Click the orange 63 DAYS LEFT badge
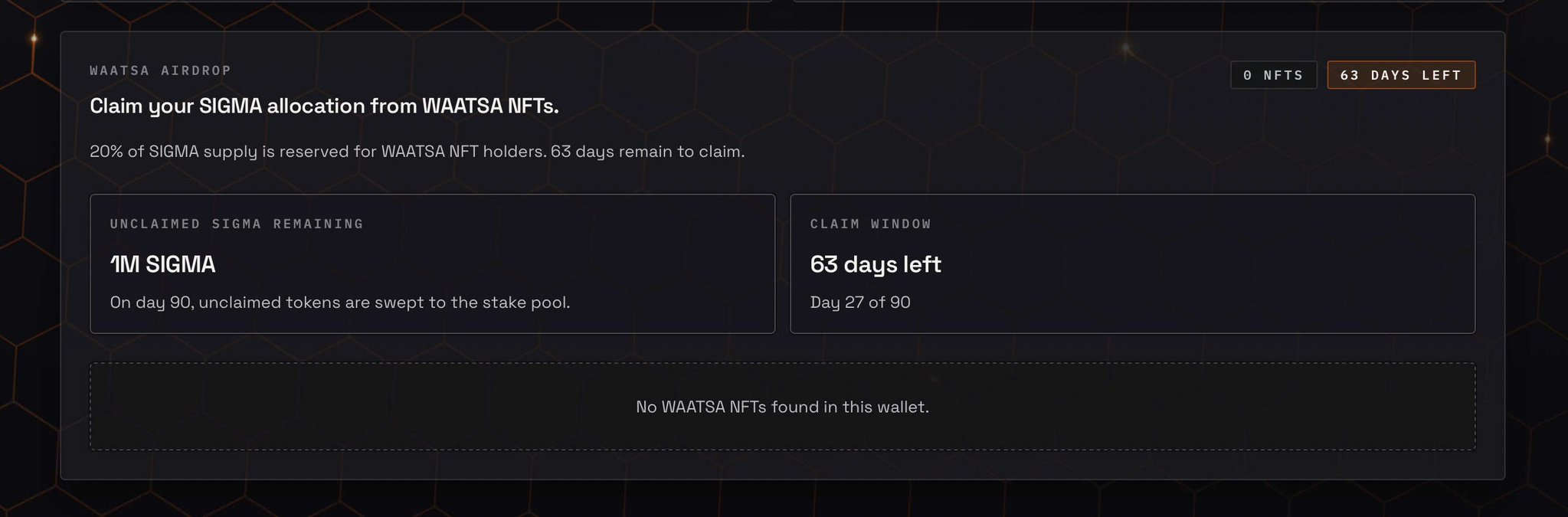Image resolution: width=1568 pixels, height=517 pixels. click(x=1400, y=75)
